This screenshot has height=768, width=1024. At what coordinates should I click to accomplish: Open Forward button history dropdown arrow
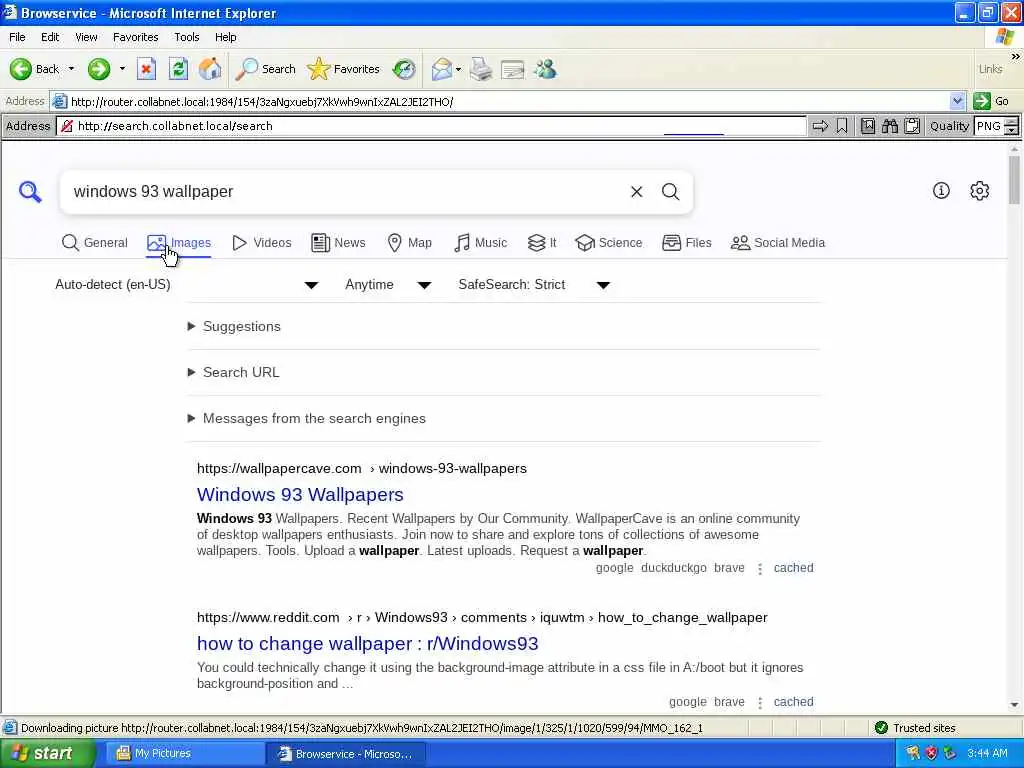click(122, 69)
